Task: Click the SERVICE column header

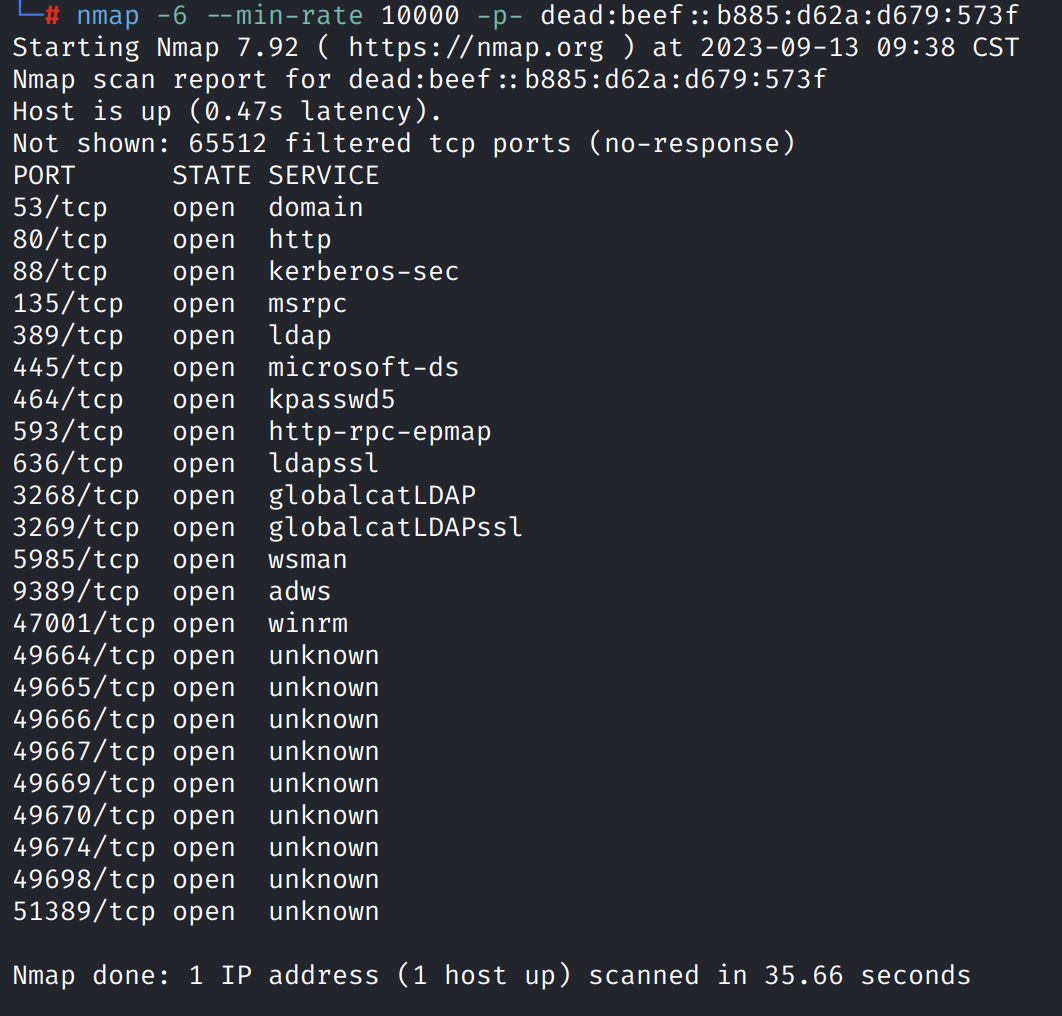Action: click(323, 175)
